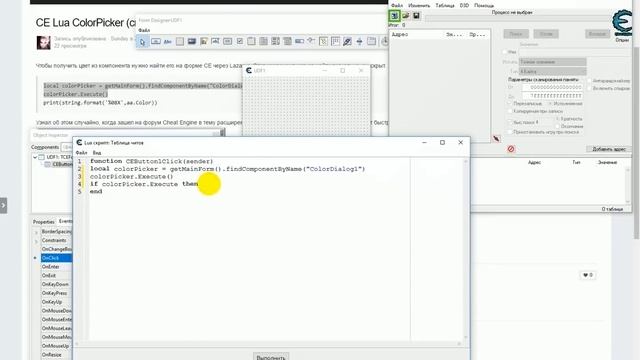Click the red no-entry clear list icon

click(511, 149)
